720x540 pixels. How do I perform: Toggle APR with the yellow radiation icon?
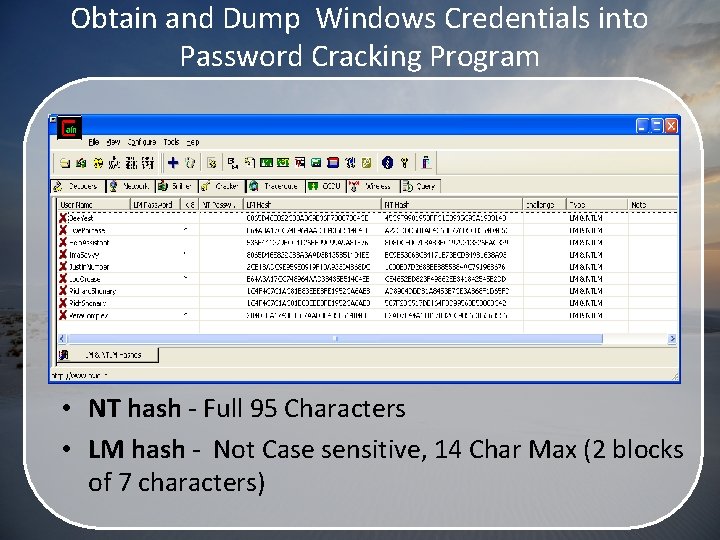coord(98,163)
